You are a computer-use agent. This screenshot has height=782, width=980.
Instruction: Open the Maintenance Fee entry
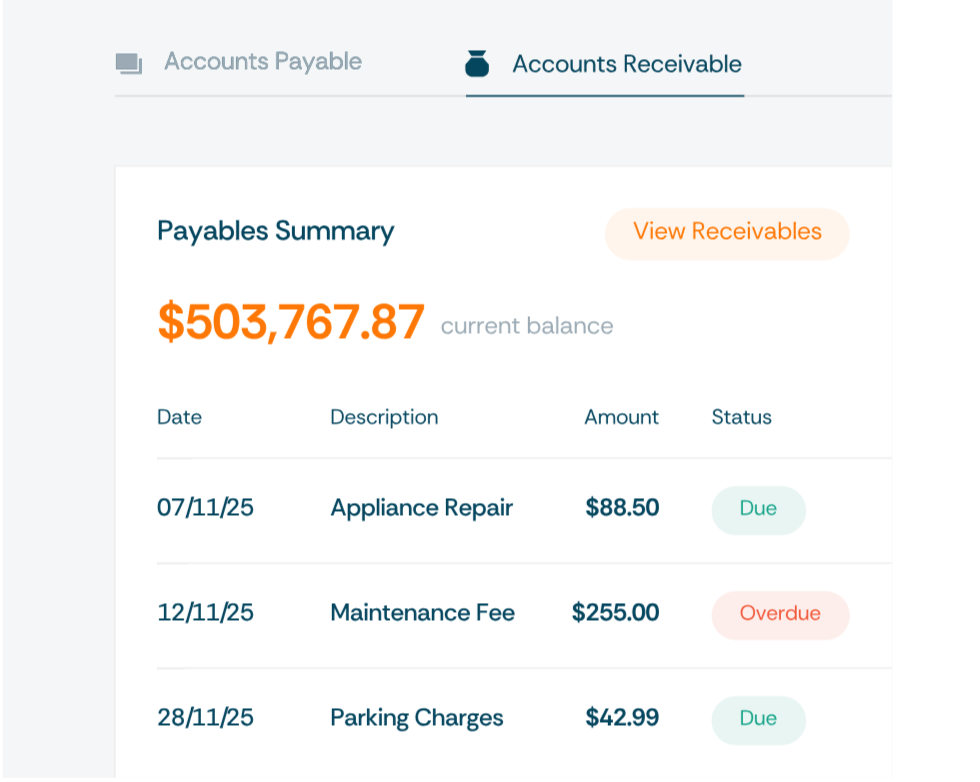pyautogui.click(x=422, y=614)
